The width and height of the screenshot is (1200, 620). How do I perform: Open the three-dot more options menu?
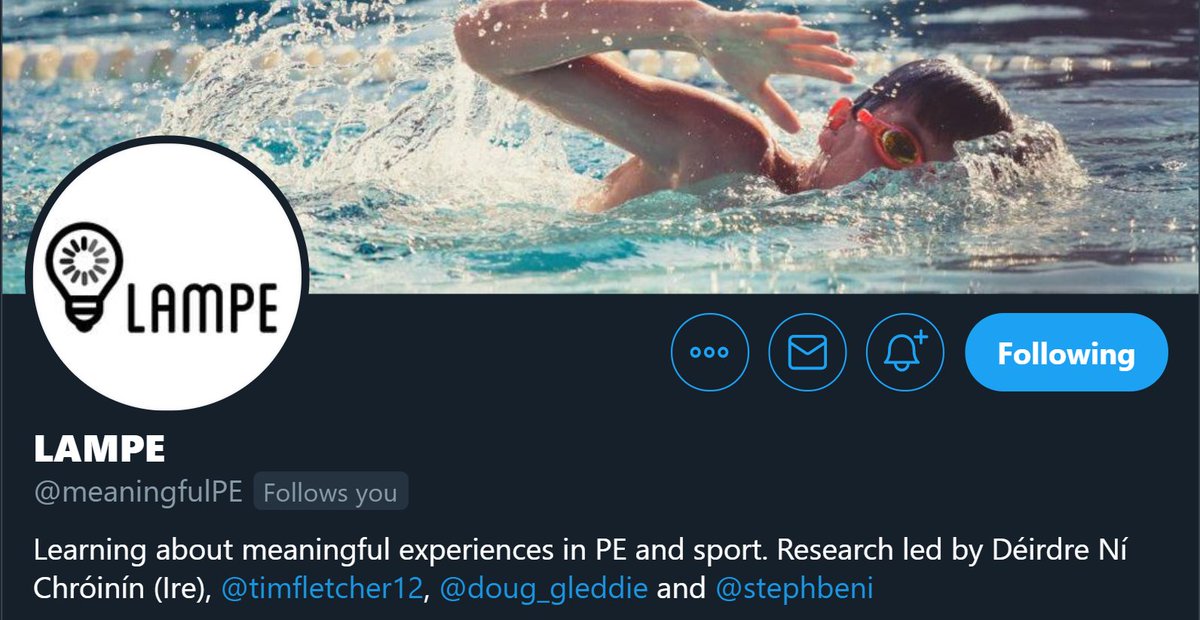click(x=709, y=352)
